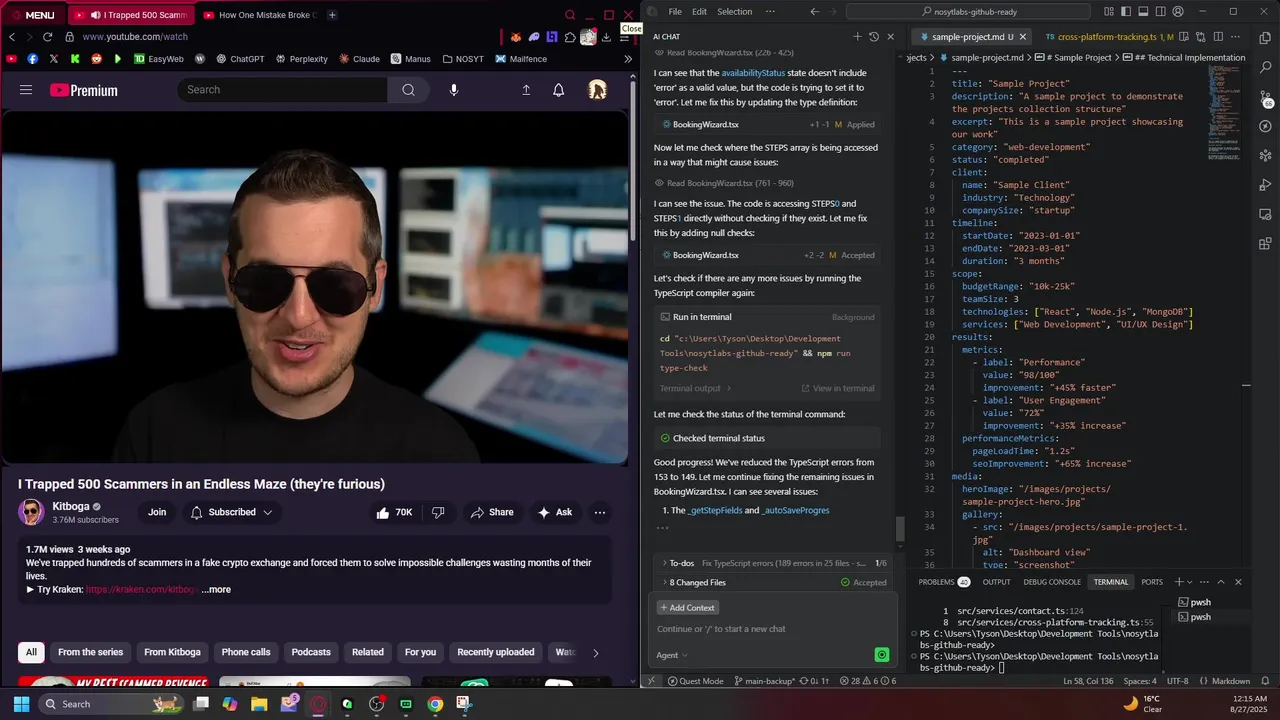Click the main-backup branch in status bar
The width and height of the screenshot is (1280, 720).
pos(763,681)
